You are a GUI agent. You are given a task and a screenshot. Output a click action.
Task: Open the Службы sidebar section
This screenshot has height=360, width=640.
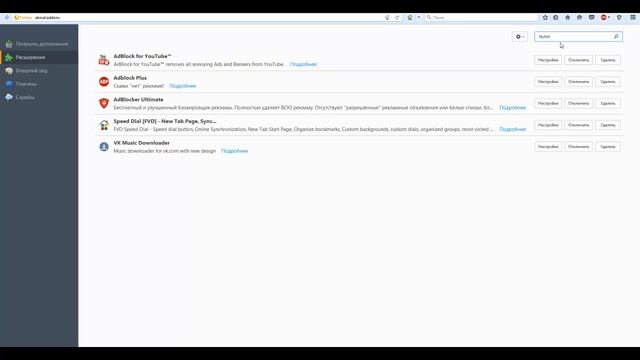click(39, 97)
